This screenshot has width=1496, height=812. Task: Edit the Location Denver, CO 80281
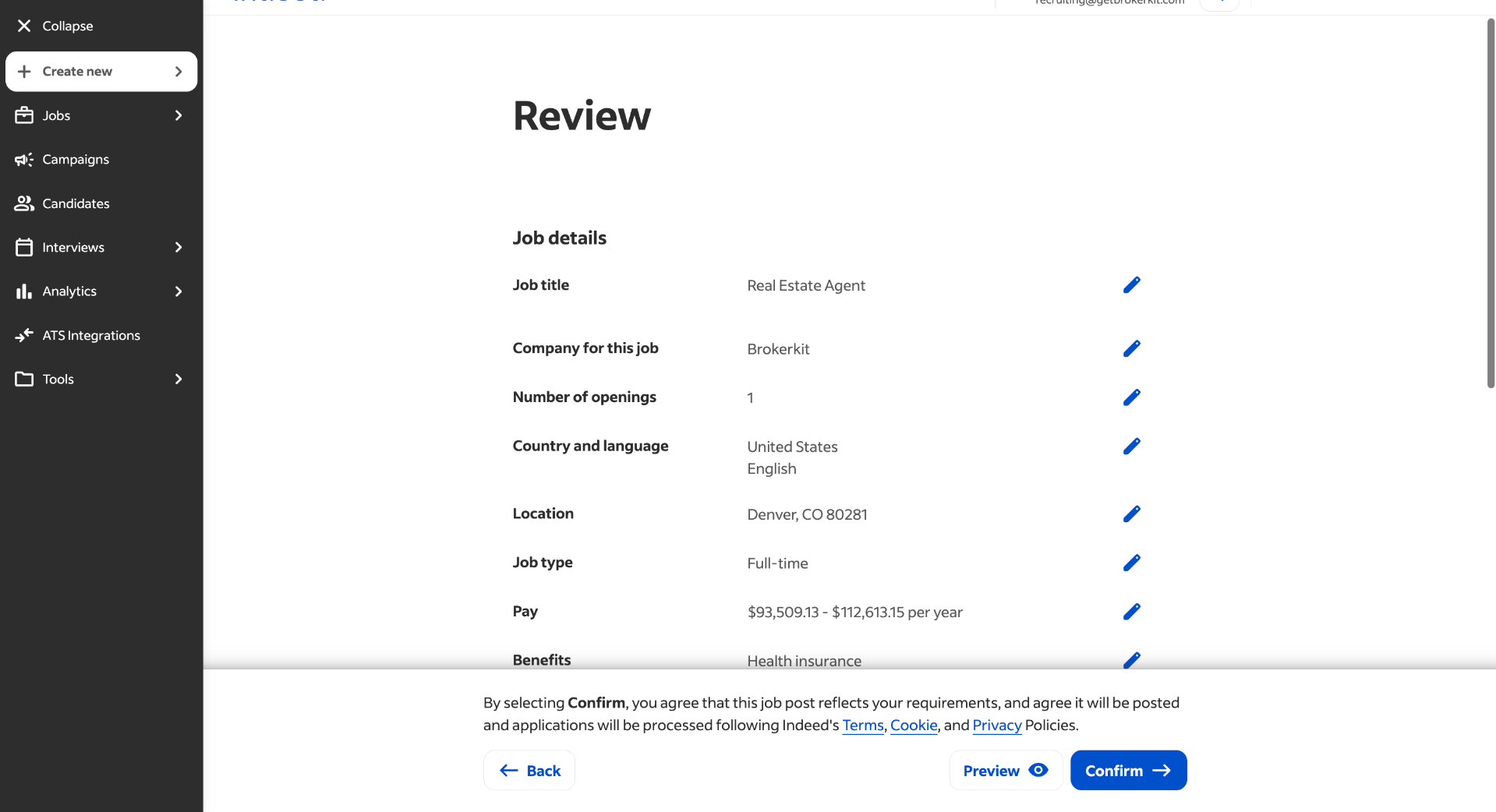tap(1132, 514)
